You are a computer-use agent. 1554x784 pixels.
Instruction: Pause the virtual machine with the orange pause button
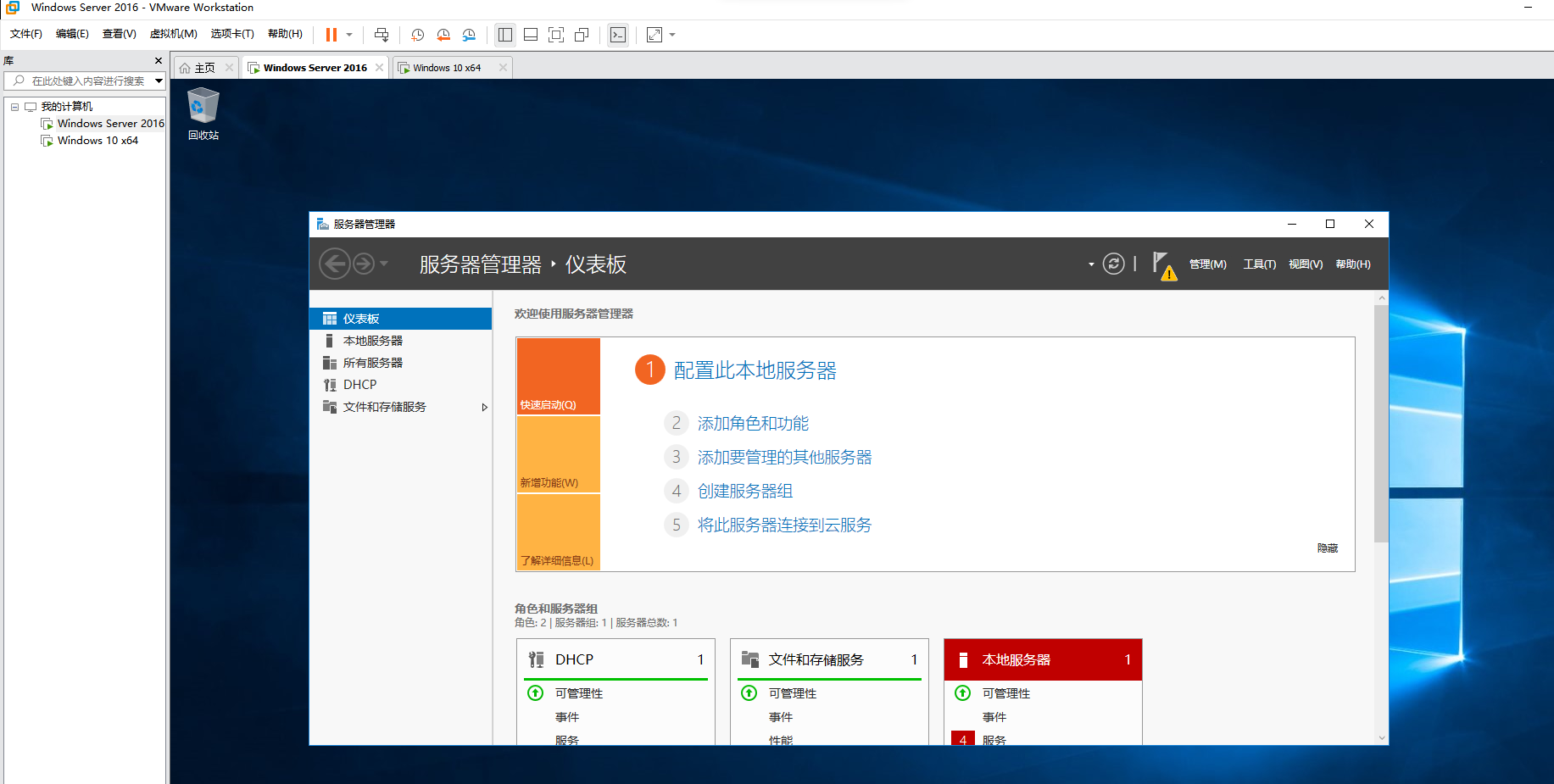click(331, 35)
